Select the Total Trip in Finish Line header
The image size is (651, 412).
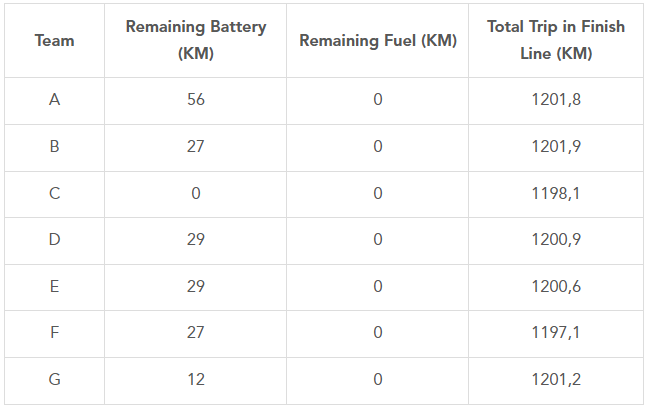tap(556, 40)
